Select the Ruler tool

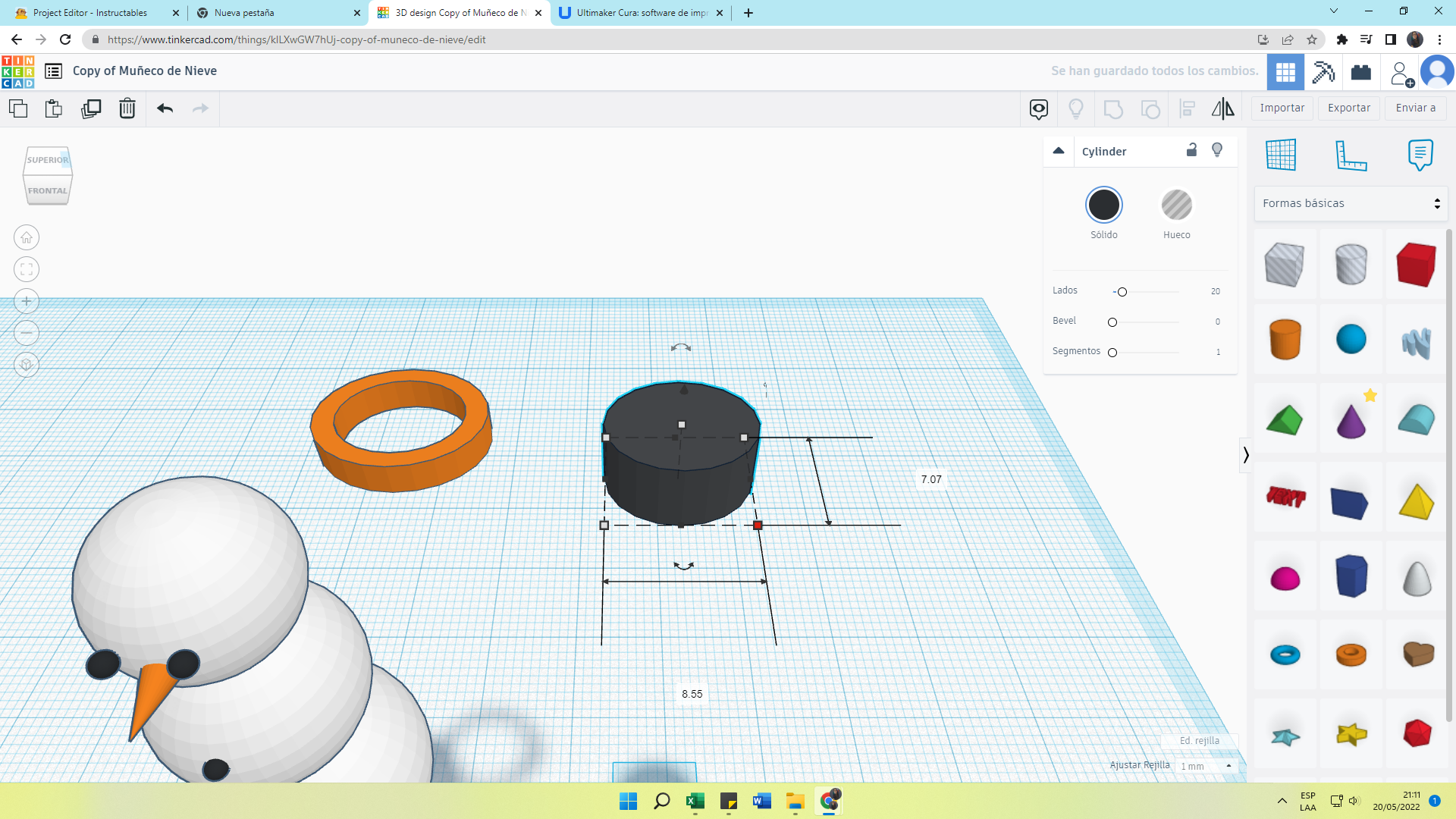(x=1351, y=155)
